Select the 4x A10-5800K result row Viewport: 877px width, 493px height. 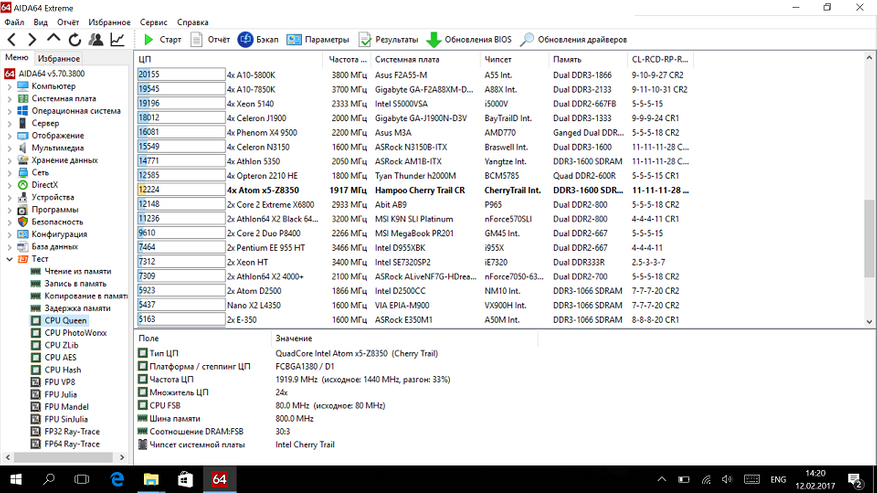click(x=414, y=75)
